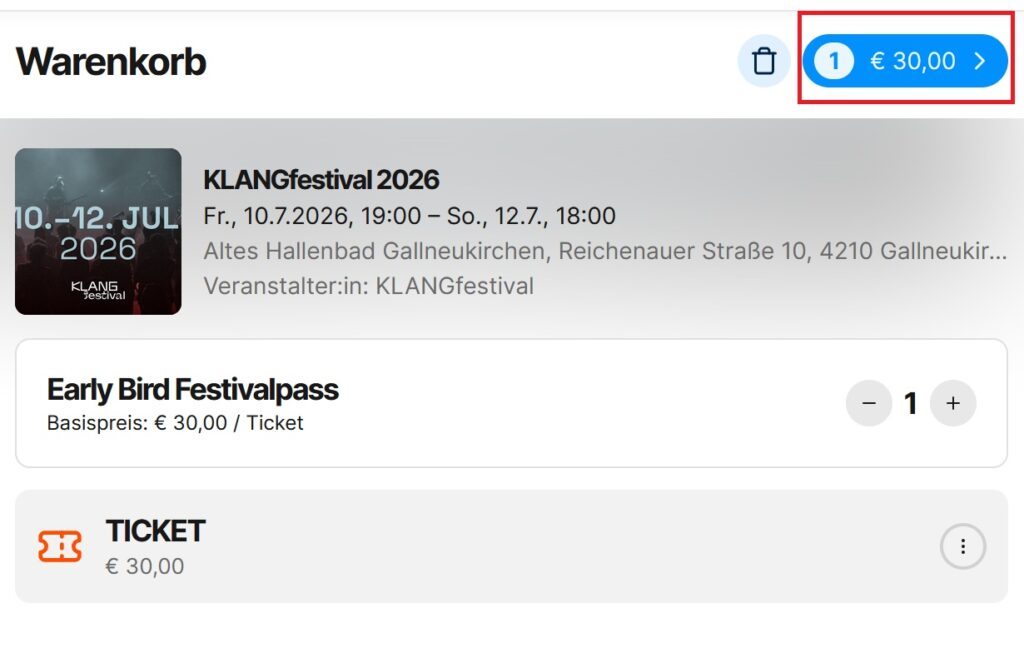
Task: Select the Altes Hallenbad Gallneukirchen address line
Action: coord(605,251)
